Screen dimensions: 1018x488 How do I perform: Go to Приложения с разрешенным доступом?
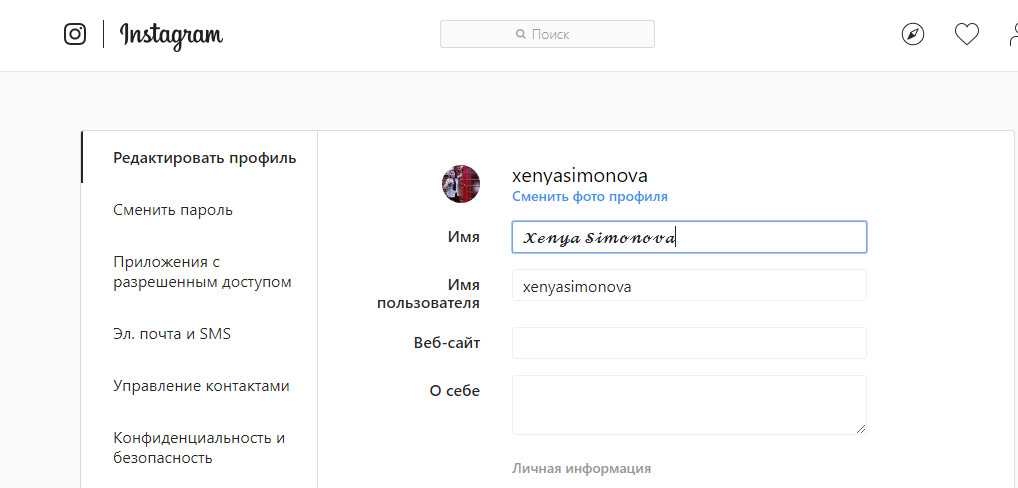[x=202, y=272]
